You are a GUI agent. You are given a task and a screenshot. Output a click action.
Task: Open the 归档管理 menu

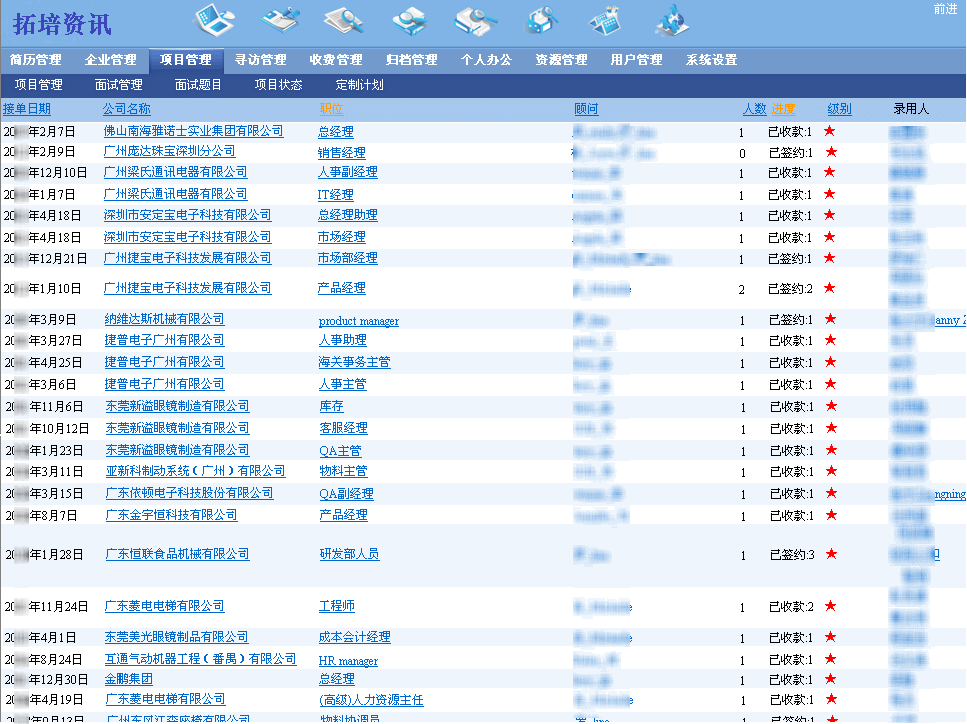411,60
